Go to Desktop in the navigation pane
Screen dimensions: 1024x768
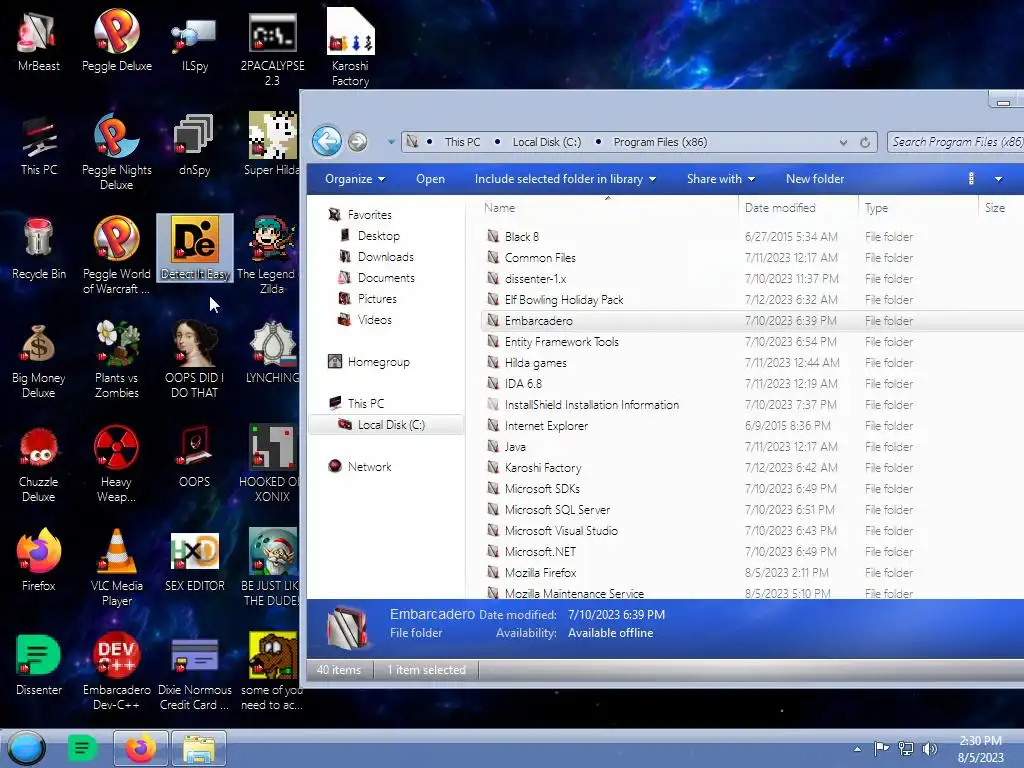pyautogui.click(x=378, y=236)
